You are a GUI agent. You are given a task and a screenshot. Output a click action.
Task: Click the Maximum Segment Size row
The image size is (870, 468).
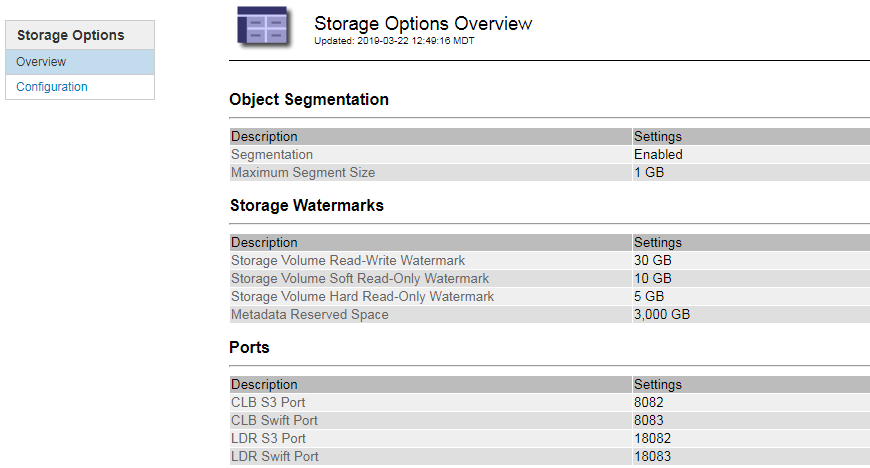pyautogui.click(x=303, y=173)
